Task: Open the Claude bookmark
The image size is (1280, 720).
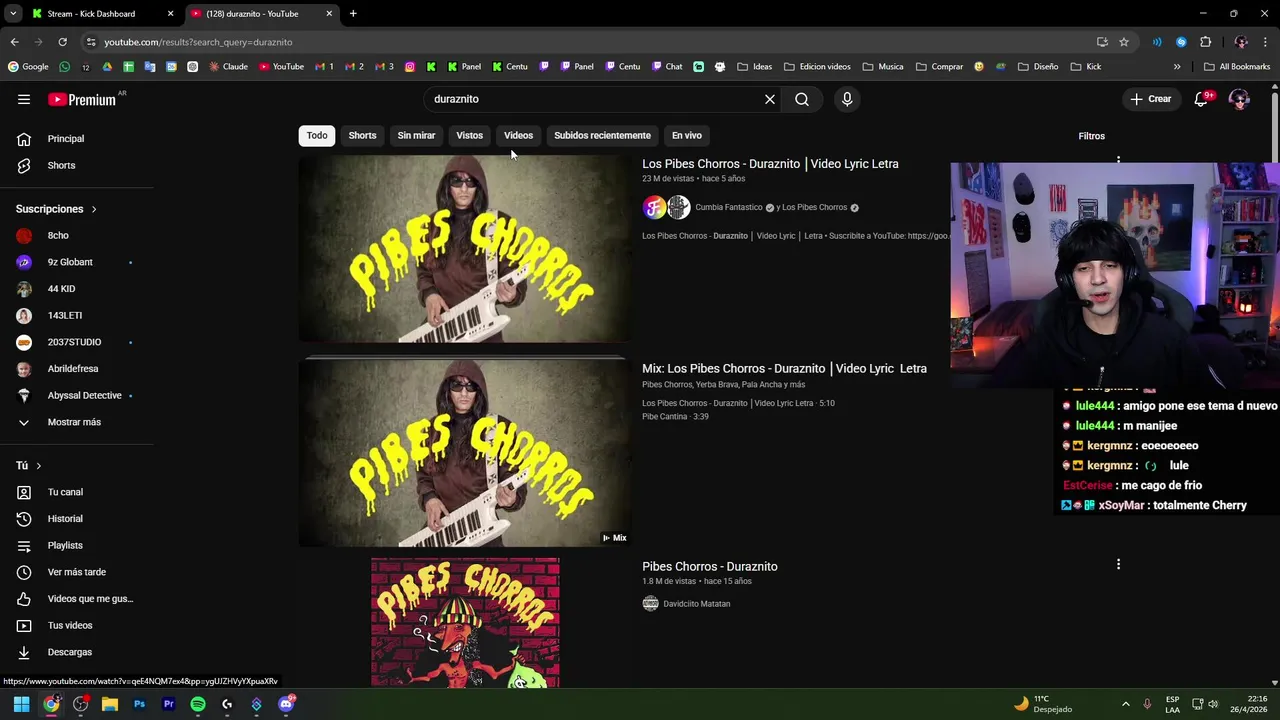Action: pyautogui.click(x=229, y=67)
